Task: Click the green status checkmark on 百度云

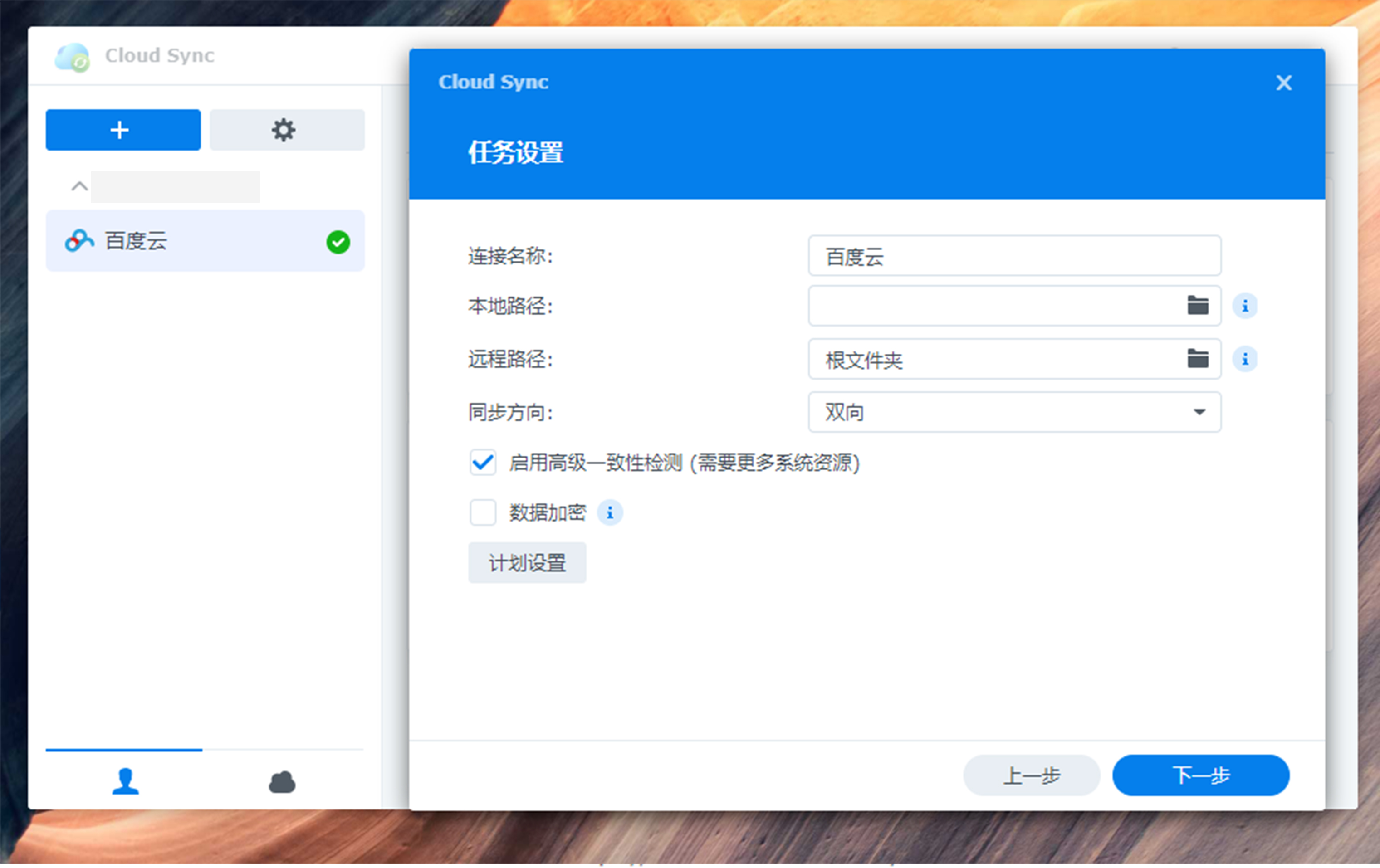Action: coord(338,242)
